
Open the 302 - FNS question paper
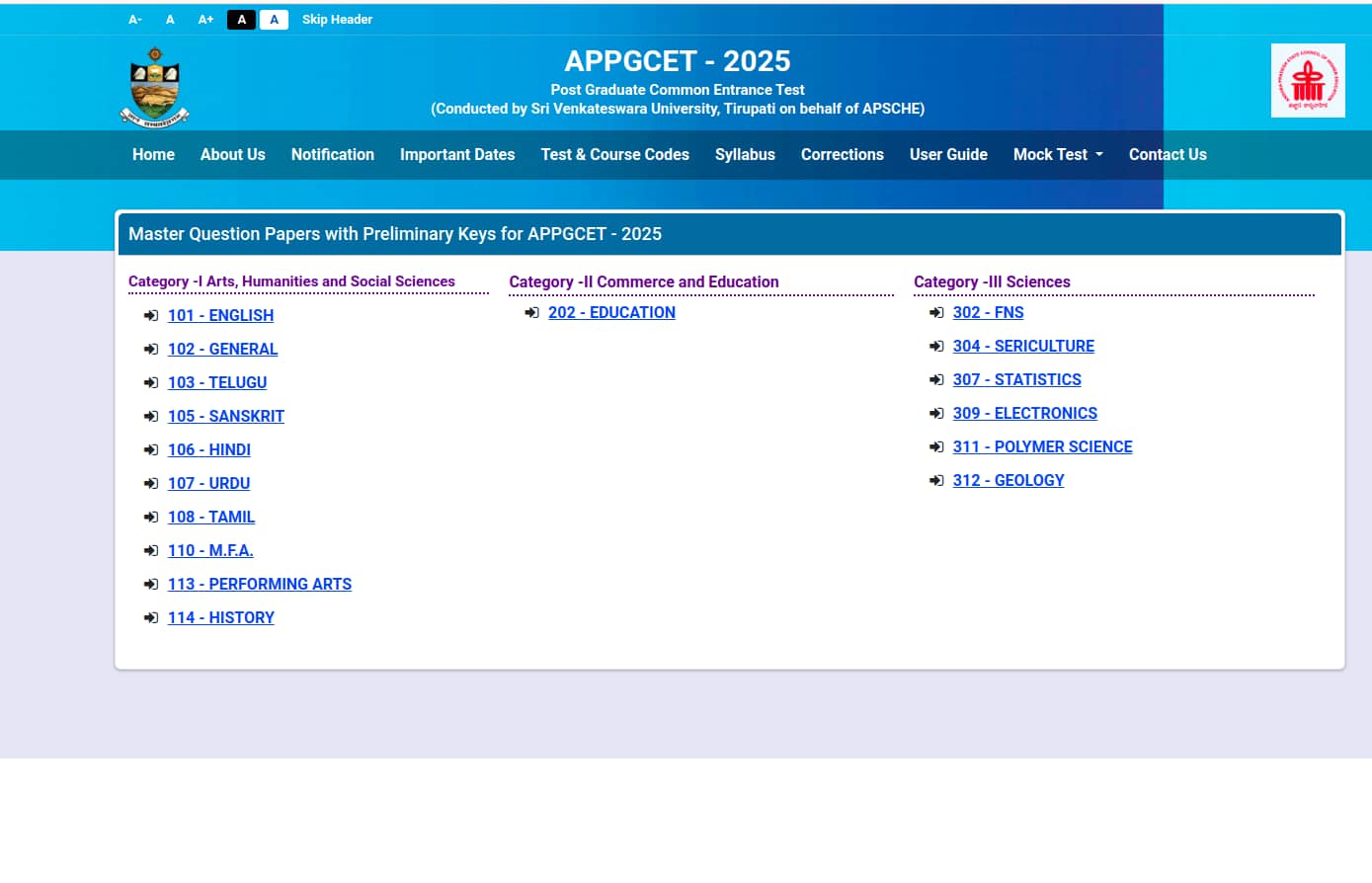(988, 313)
